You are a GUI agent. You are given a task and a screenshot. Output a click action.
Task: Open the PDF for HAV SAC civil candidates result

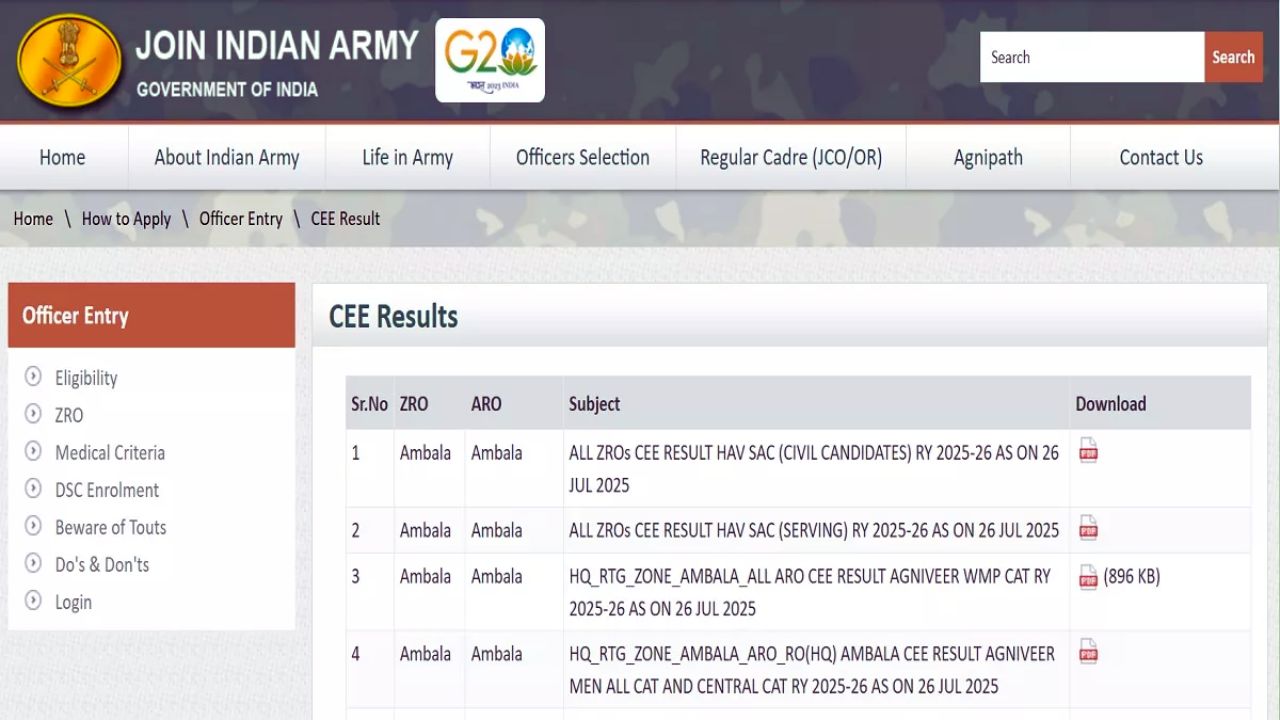(x=1086, y=450)
